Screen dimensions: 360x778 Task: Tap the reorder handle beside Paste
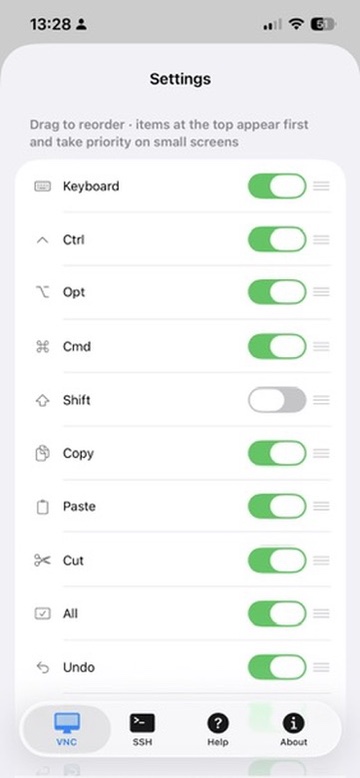click(x=321, y=507)
